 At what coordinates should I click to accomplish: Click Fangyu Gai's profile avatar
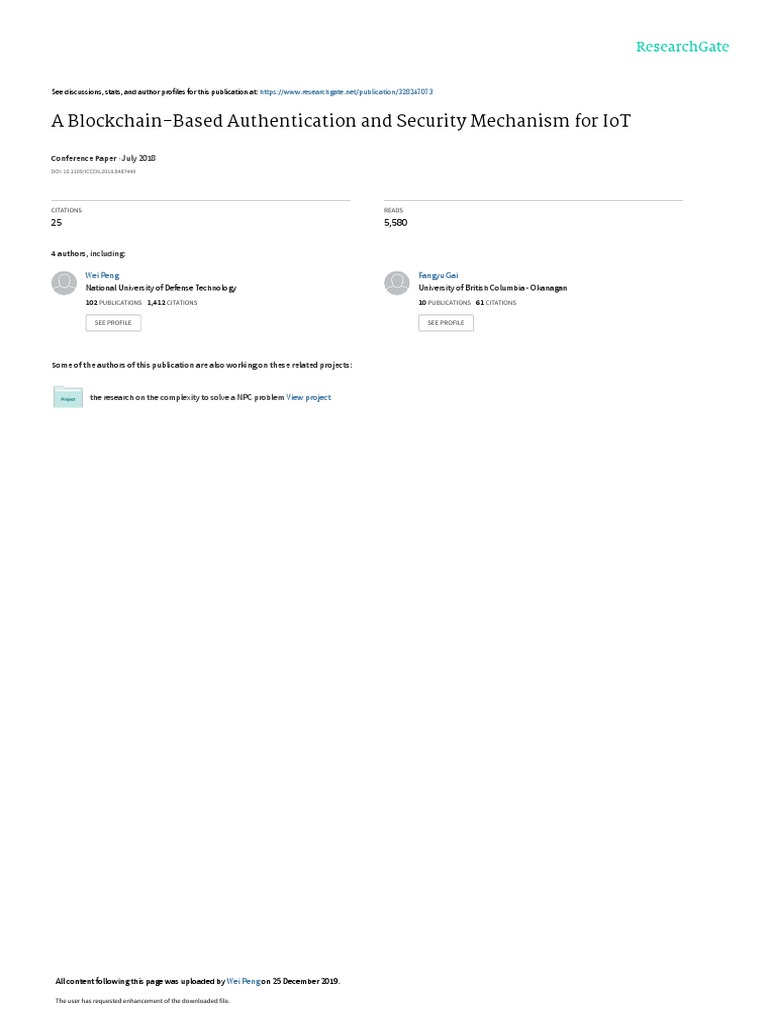tap(396, 283)
